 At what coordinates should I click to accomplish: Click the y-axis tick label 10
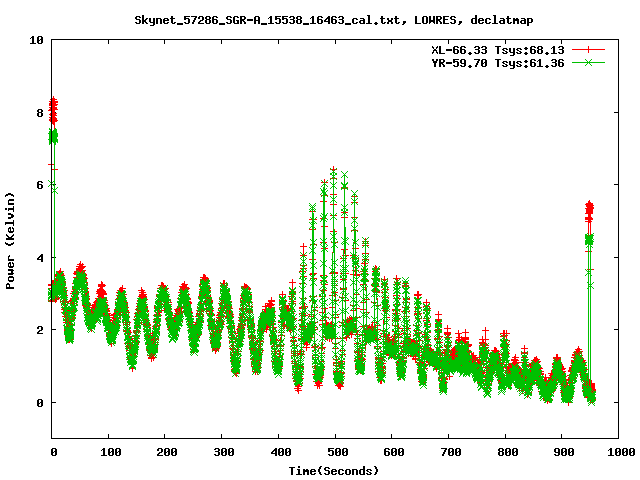pos(36,40)
